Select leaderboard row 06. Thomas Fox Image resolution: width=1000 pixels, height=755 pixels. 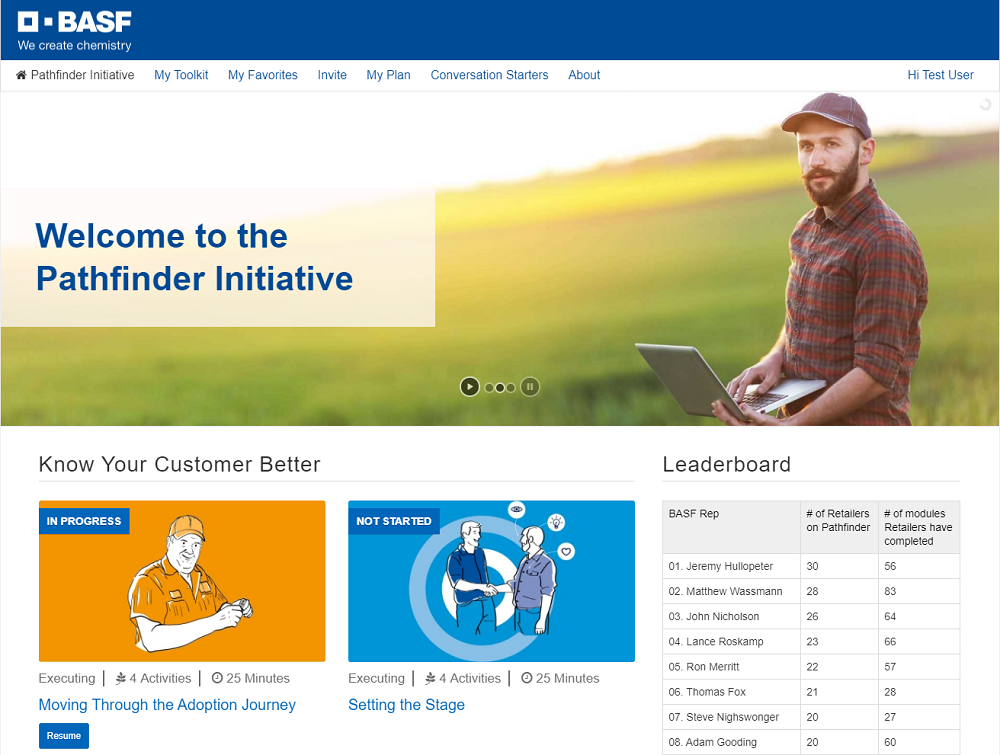tap(811, 692)
